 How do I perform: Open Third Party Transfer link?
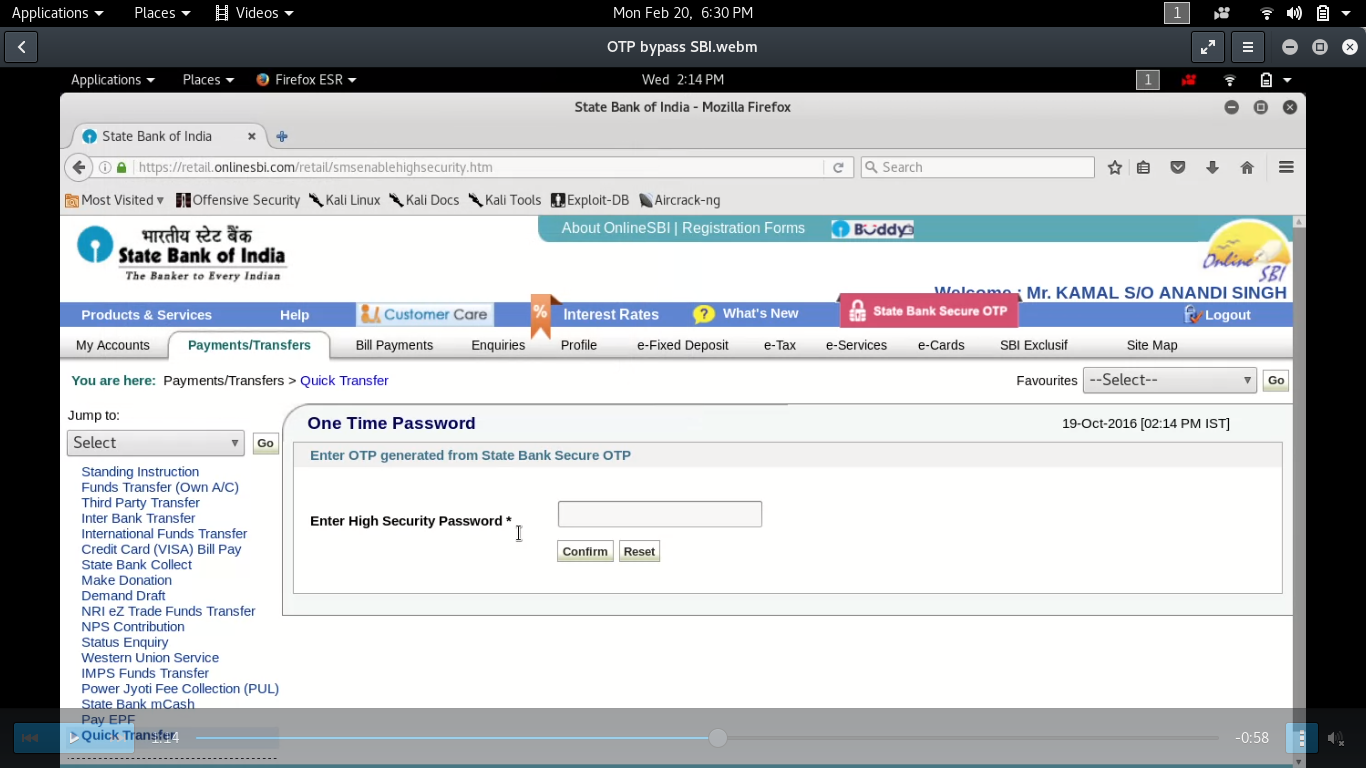tap(141, 503)
